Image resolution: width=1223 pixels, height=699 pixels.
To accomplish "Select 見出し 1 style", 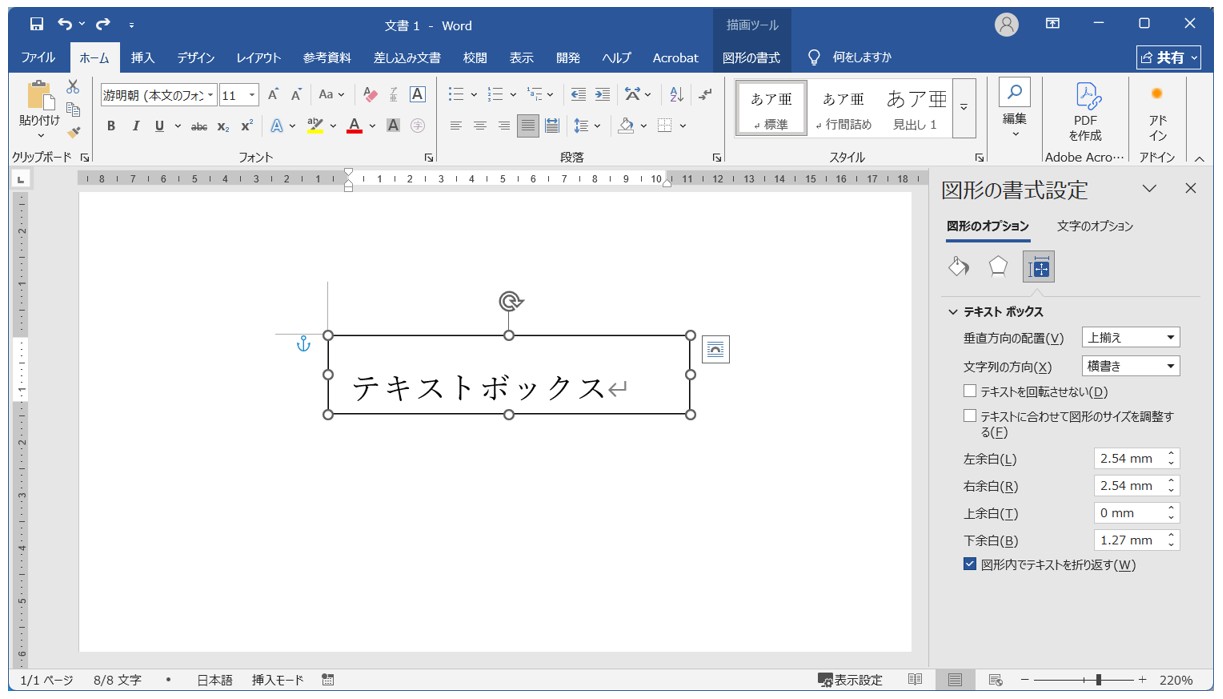I will (915, 107).
